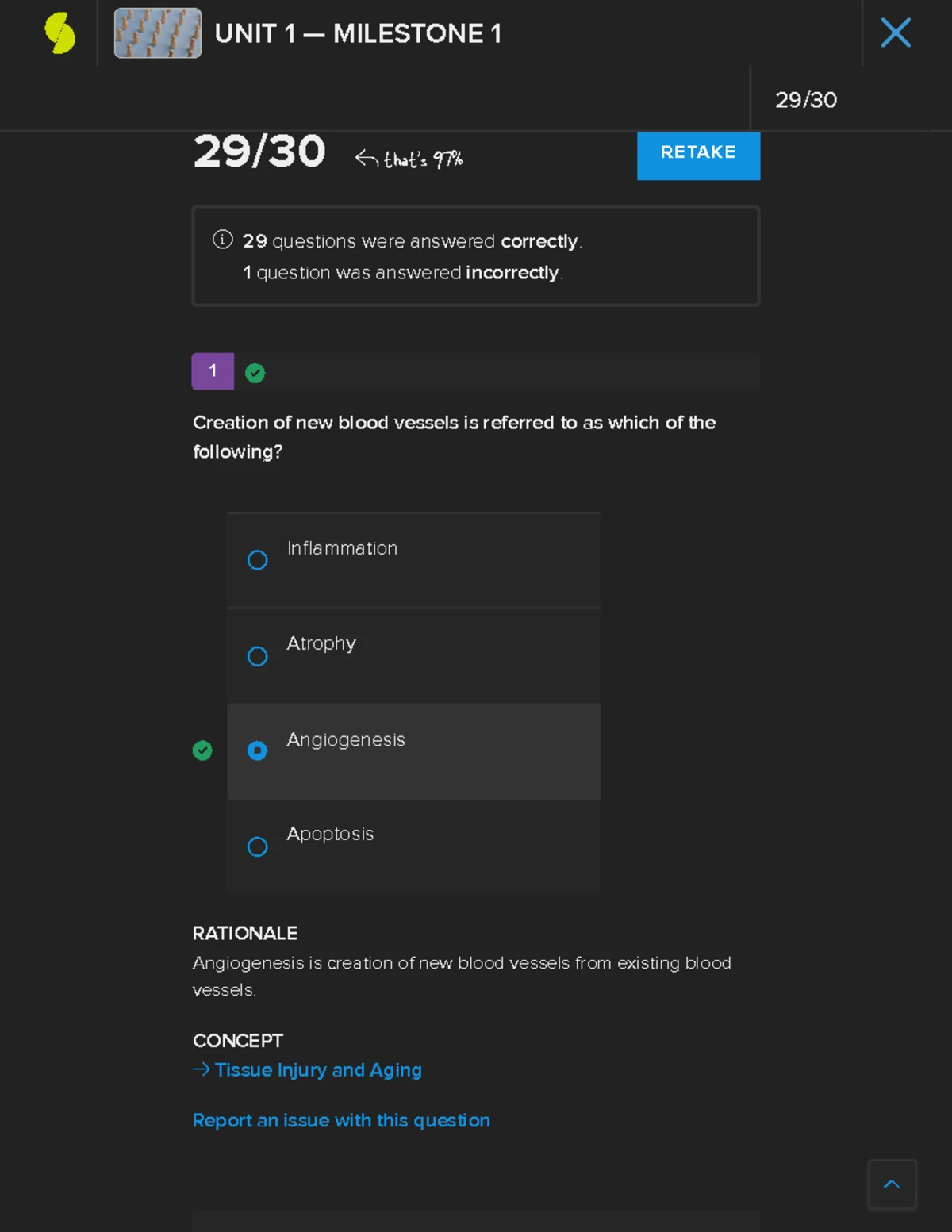Click the green checkmark beside Angiogenesis
The width and height of the screenshot is (952, 1232).
(202, 750)
